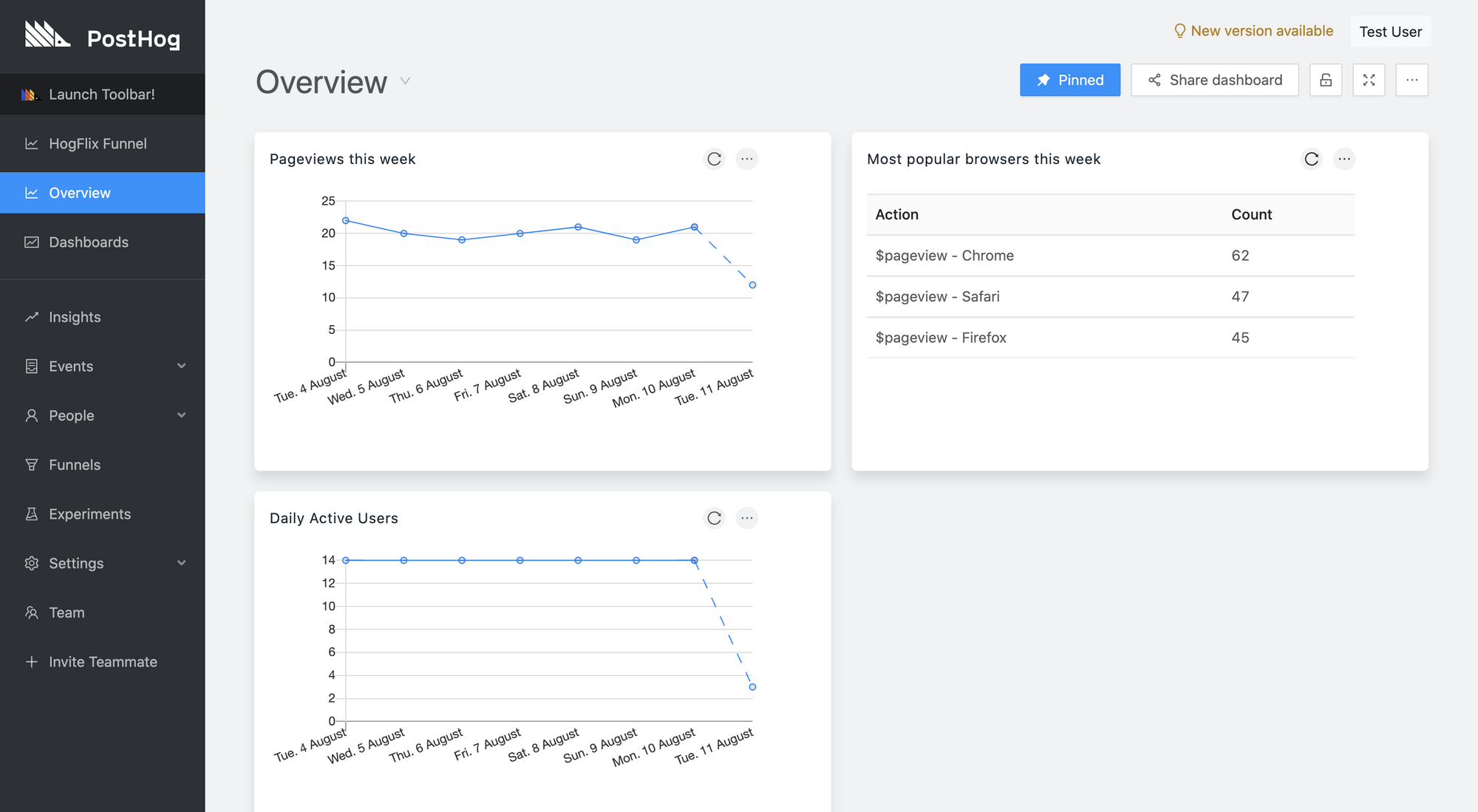The height and width of the screenshot is (812, 1478).
Task: Expand the Settings sidebar submenu
Action: (x=181, y=563)
